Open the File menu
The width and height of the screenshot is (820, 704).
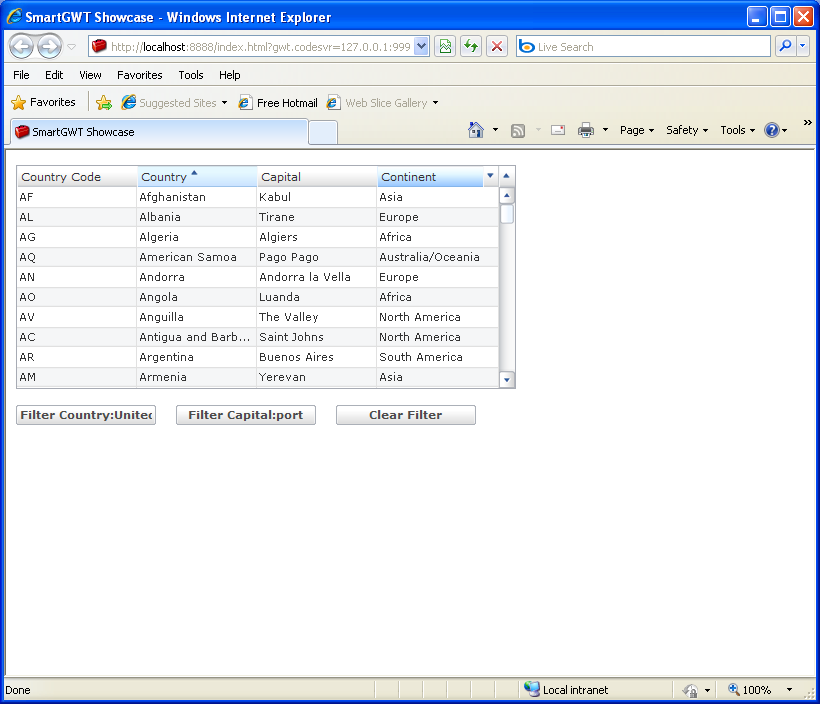[x=21, y=75]
